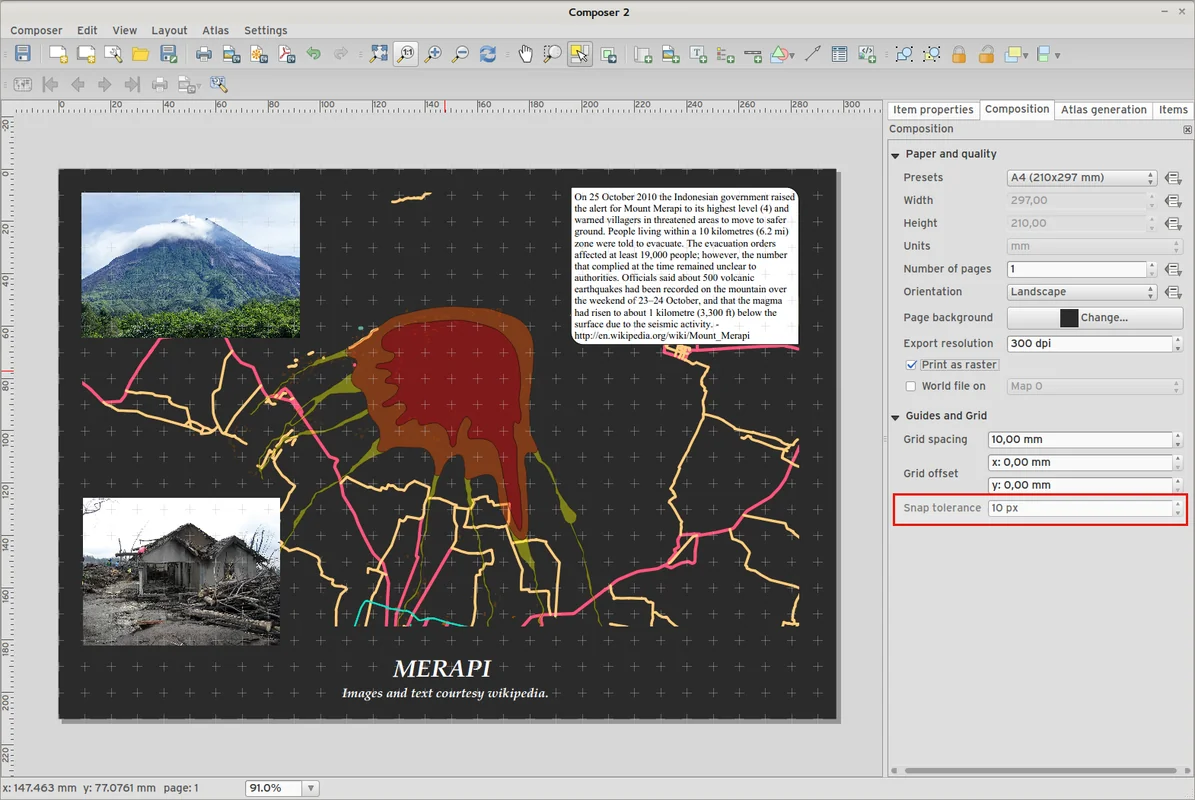Click the Zoom full icon
Screen dimensions: 1195x800
tap(378, 54)
